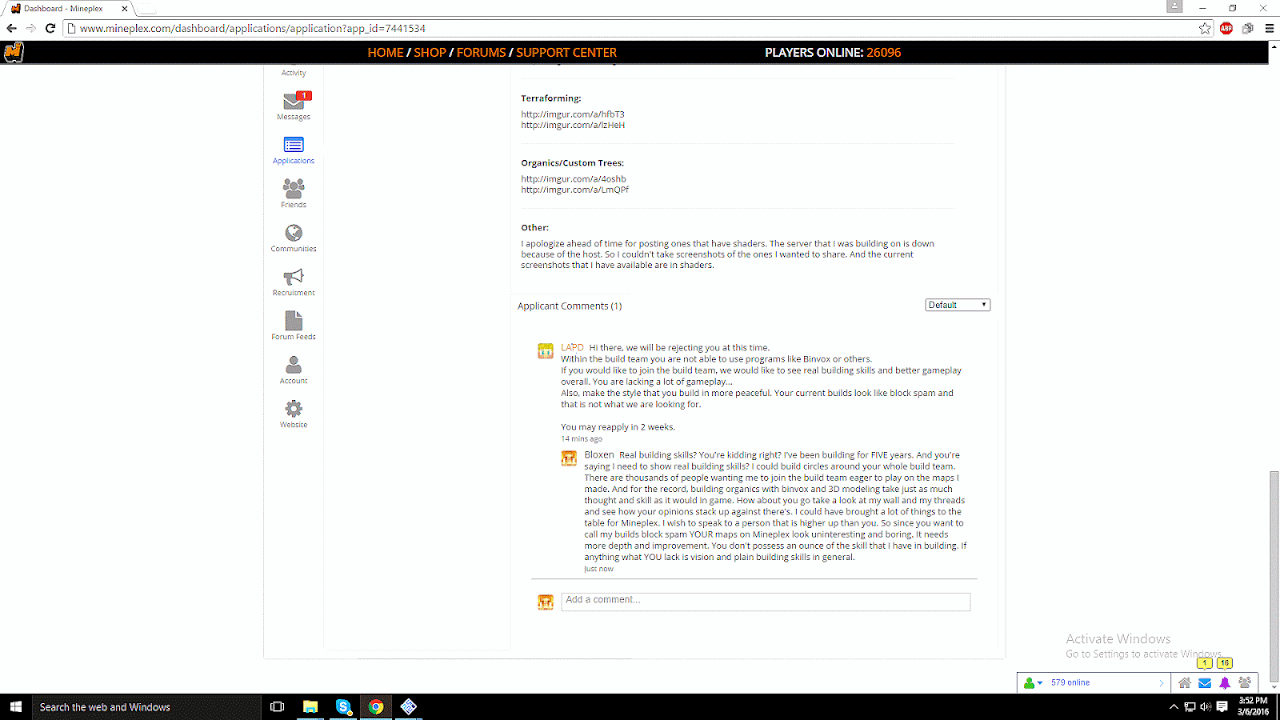Open the chat bar group friends icon
The width and height of the screenshot is (1280, 720).
coord(1245,683)
